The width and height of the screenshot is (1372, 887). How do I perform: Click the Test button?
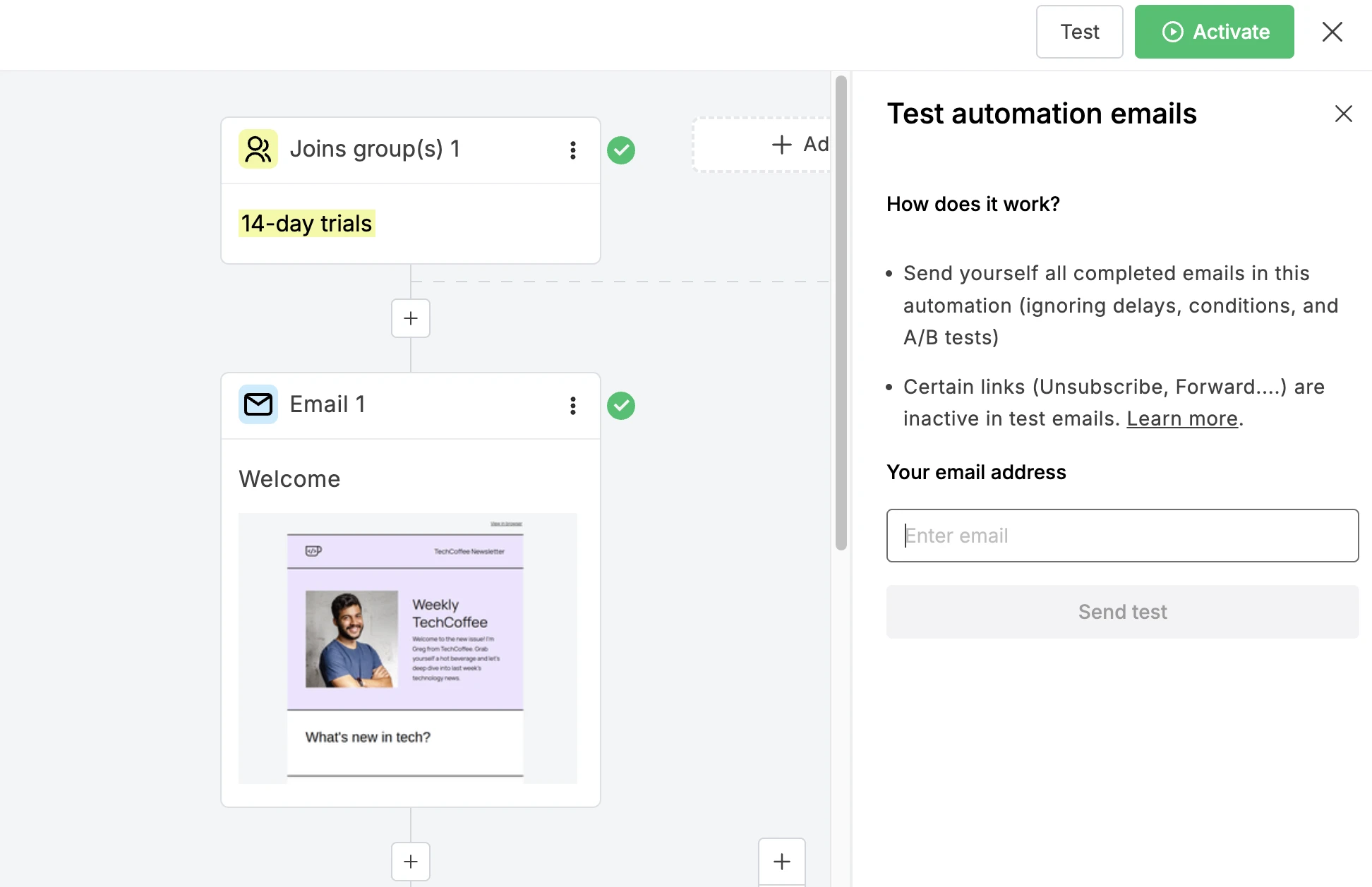(1079, 32)
